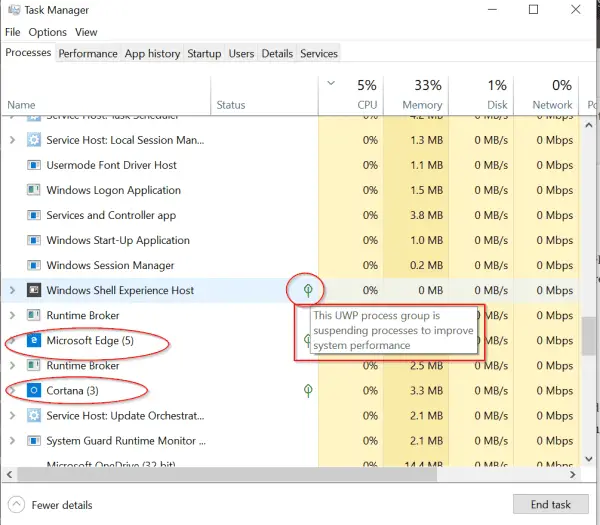This screenshot has height=525, width=600.
Task: Click the Windows Session Manager icon
Action: tap(34, 265)
